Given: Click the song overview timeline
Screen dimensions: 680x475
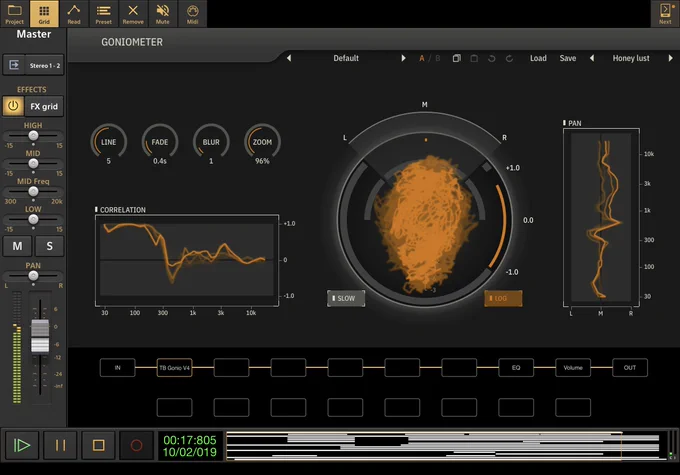Looking at the screenshot, I should click(446, 446).
